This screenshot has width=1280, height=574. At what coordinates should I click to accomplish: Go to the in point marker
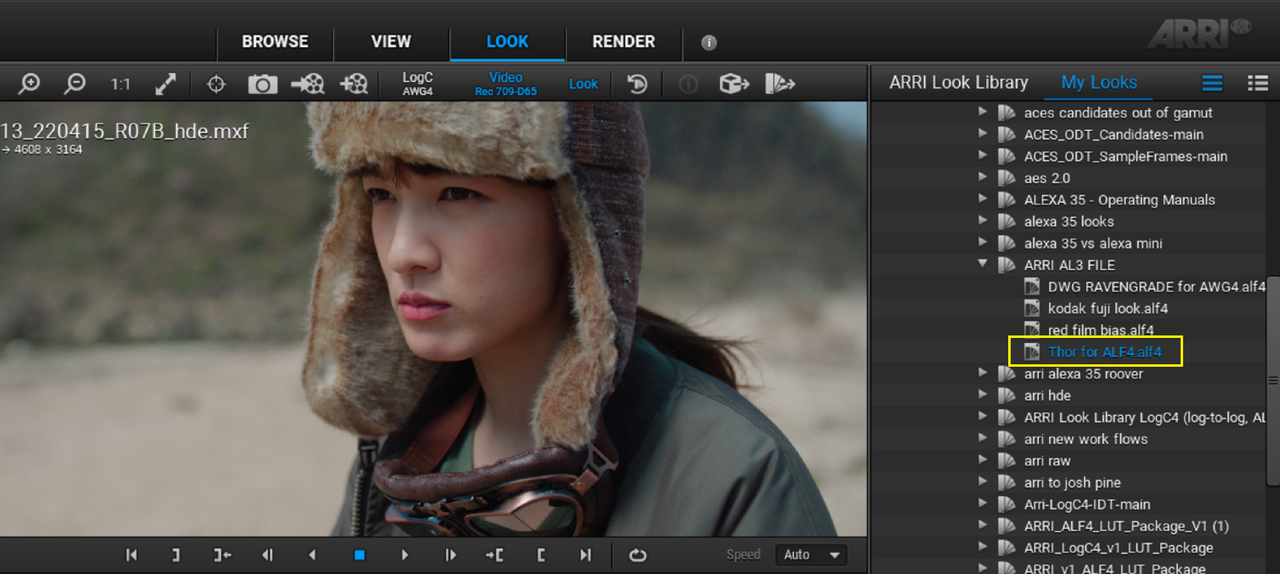(495, 555)
